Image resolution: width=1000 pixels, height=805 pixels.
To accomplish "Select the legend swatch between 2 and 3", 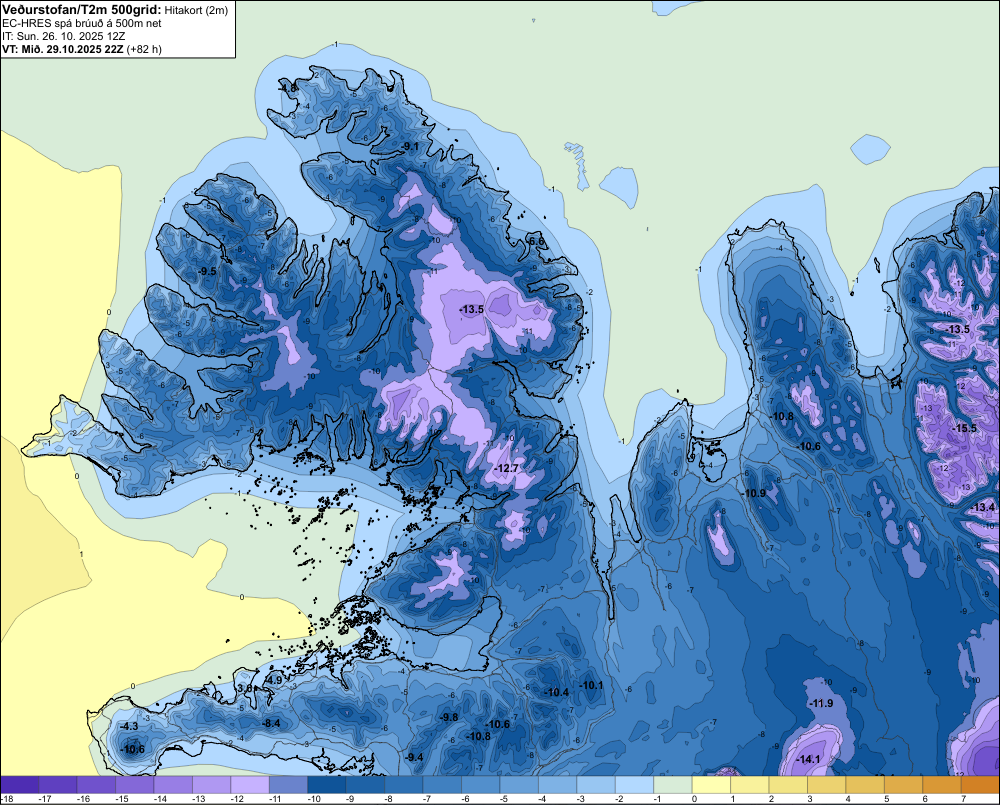I will point(788,785).
